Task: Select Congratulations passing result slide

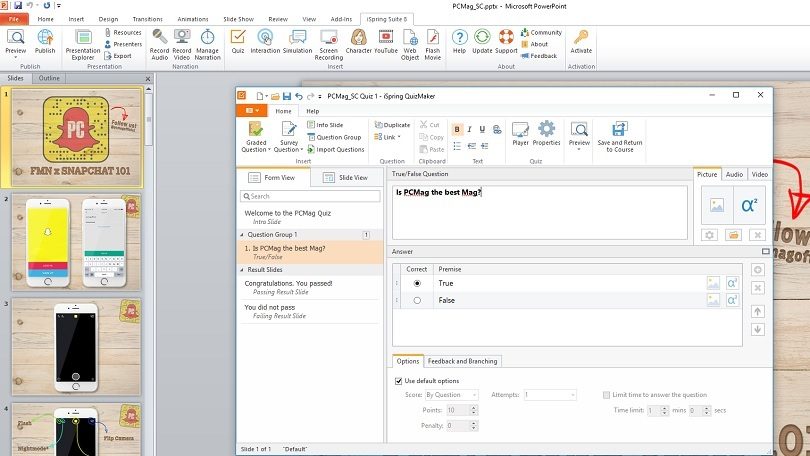Action: [x=310, y=287]
